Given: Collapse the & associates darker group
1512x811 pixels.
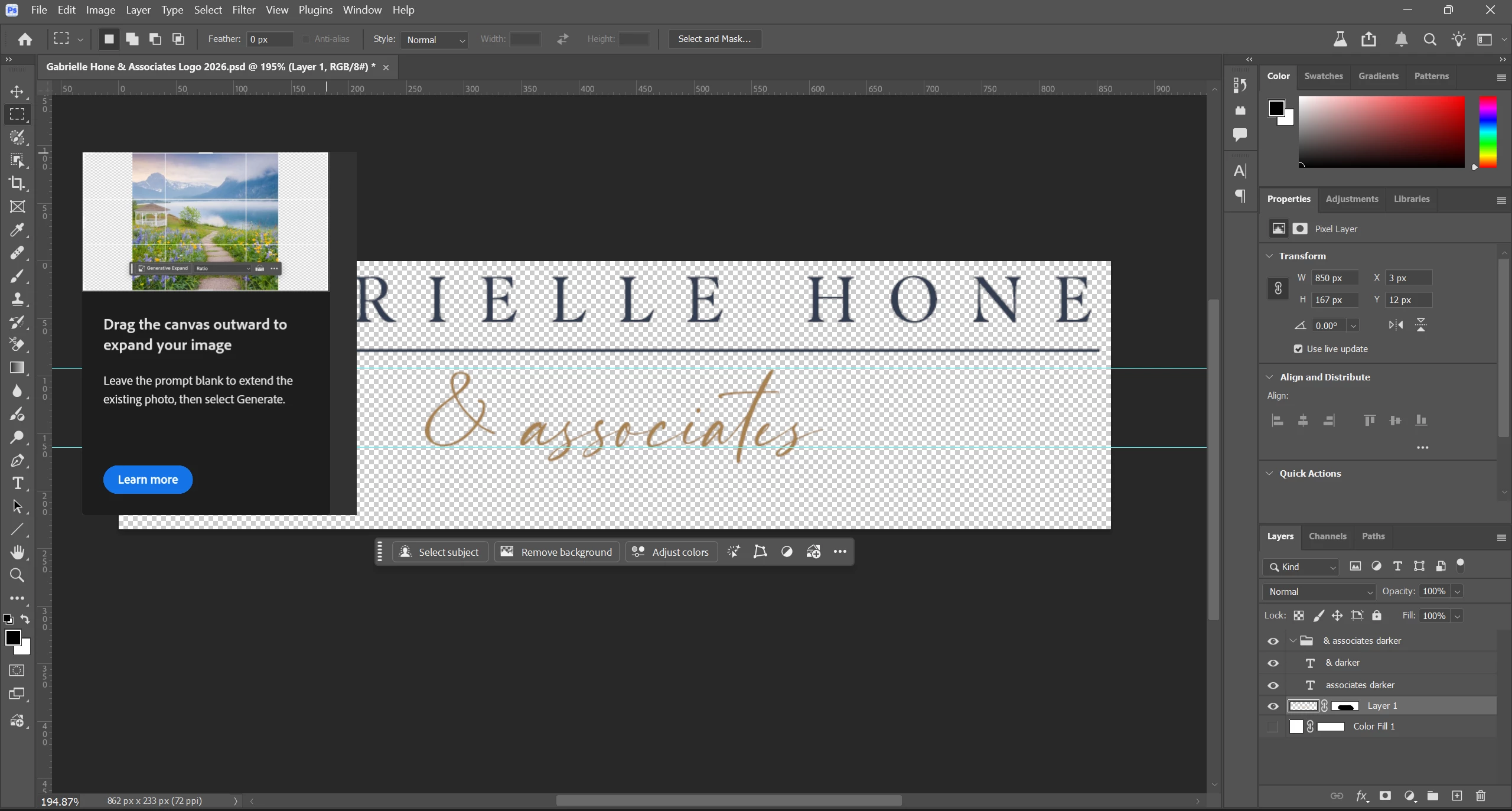Looking at the screenshot, I should pos(1293,641).
